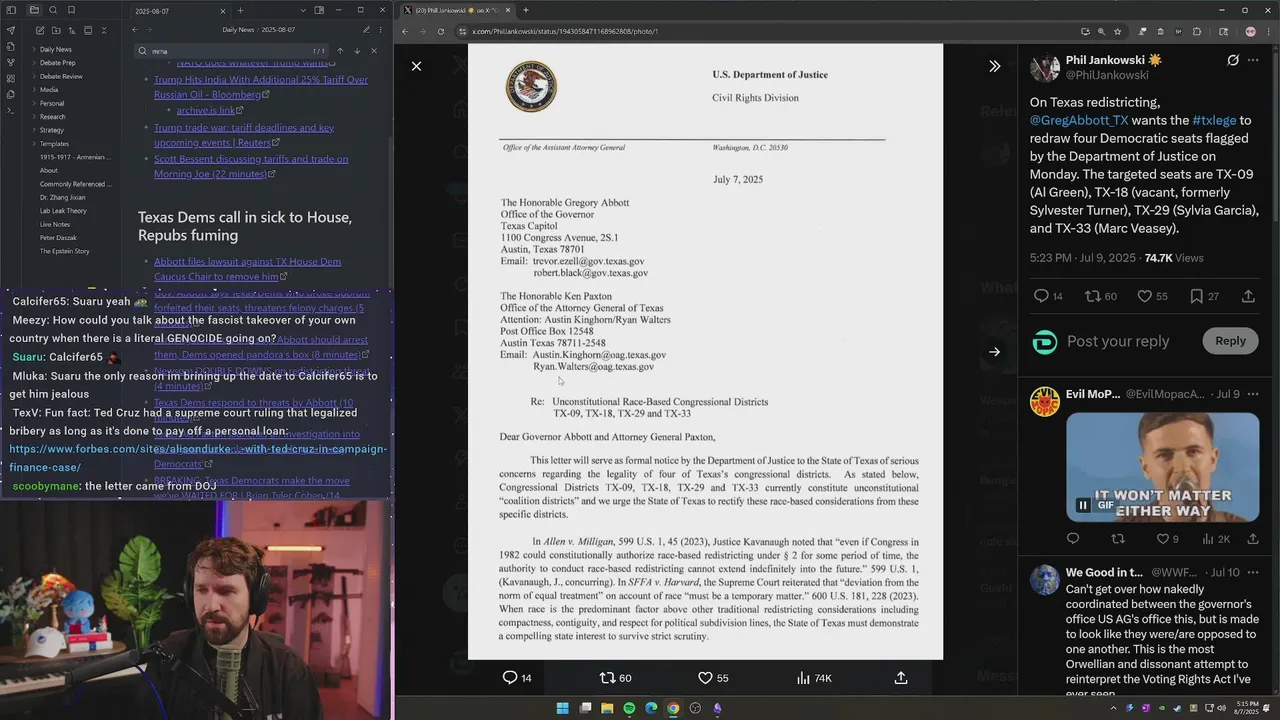
Task: Toggle Obsidian left sidebar panel icon
Action: tap(11, 10)
